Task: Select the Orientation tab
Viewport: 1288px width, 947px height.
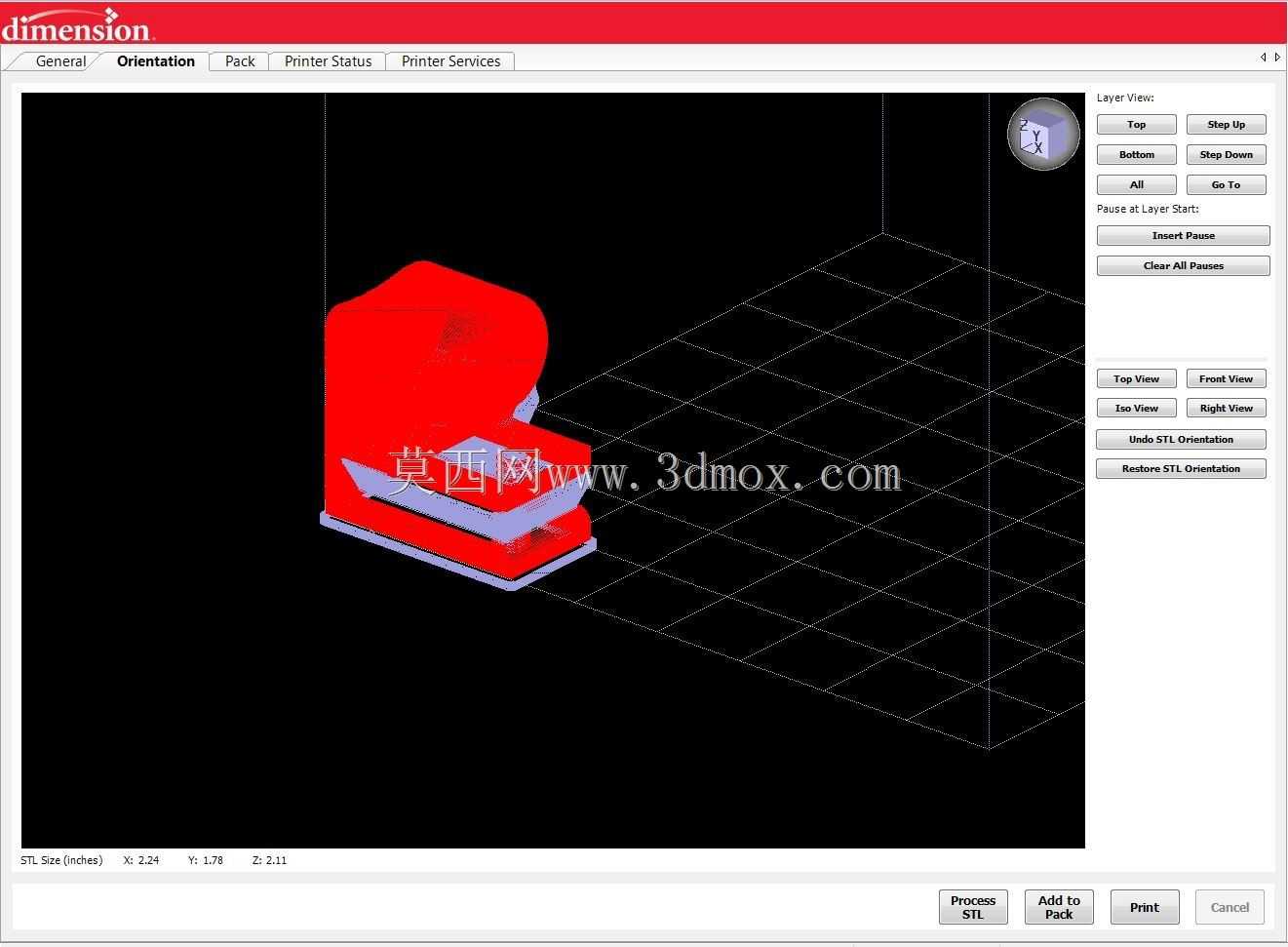Action: (x=156, y=61)
